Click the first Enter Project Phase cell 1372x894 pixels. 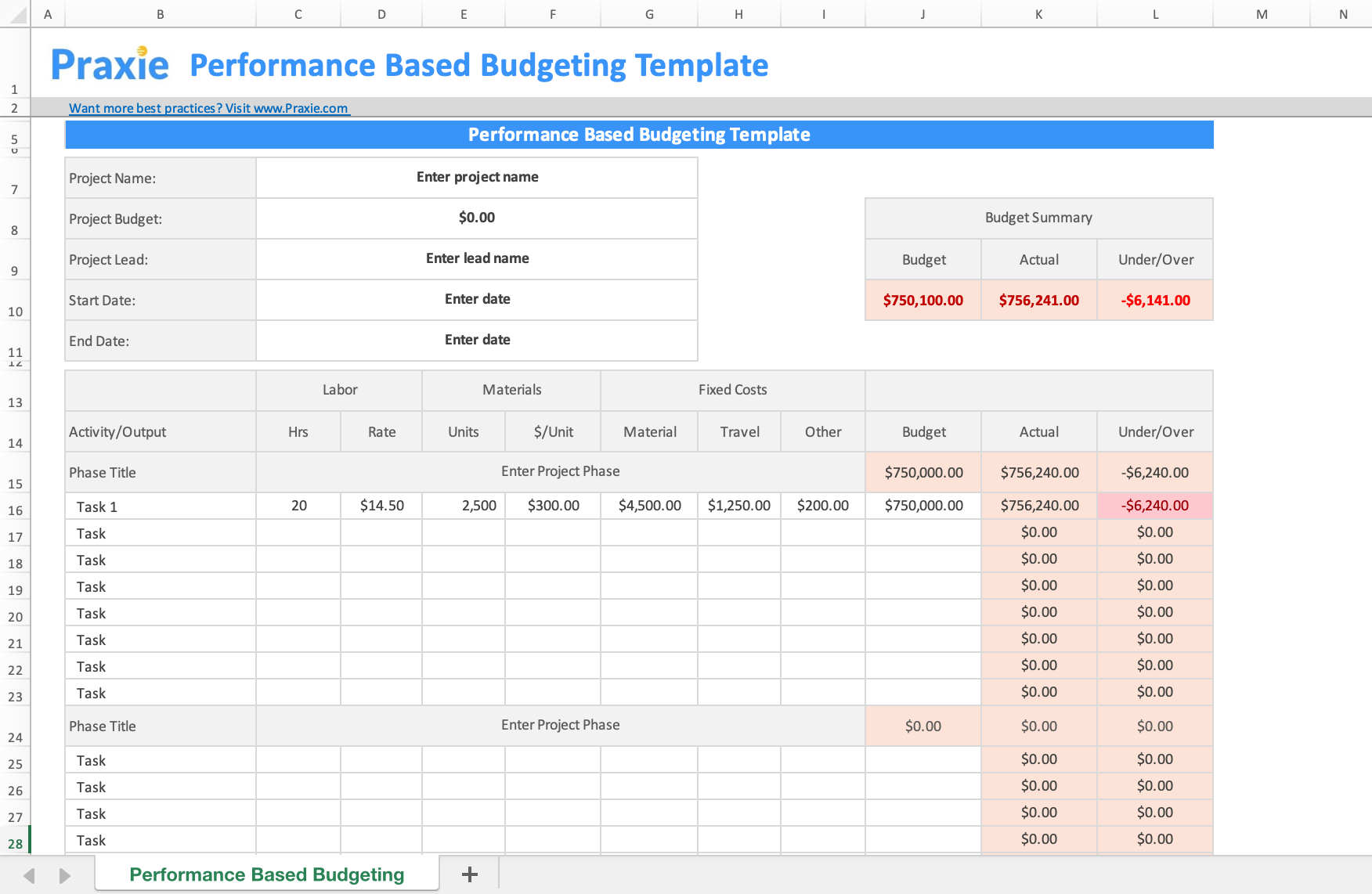[561, 471]
